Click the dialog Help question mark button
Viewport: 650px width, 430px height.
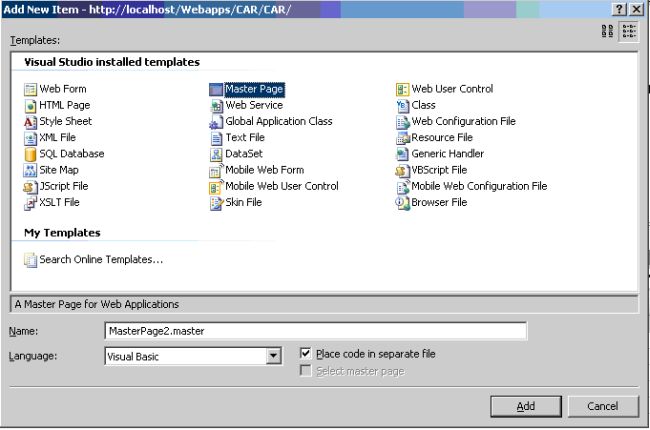tap(619, 8)
